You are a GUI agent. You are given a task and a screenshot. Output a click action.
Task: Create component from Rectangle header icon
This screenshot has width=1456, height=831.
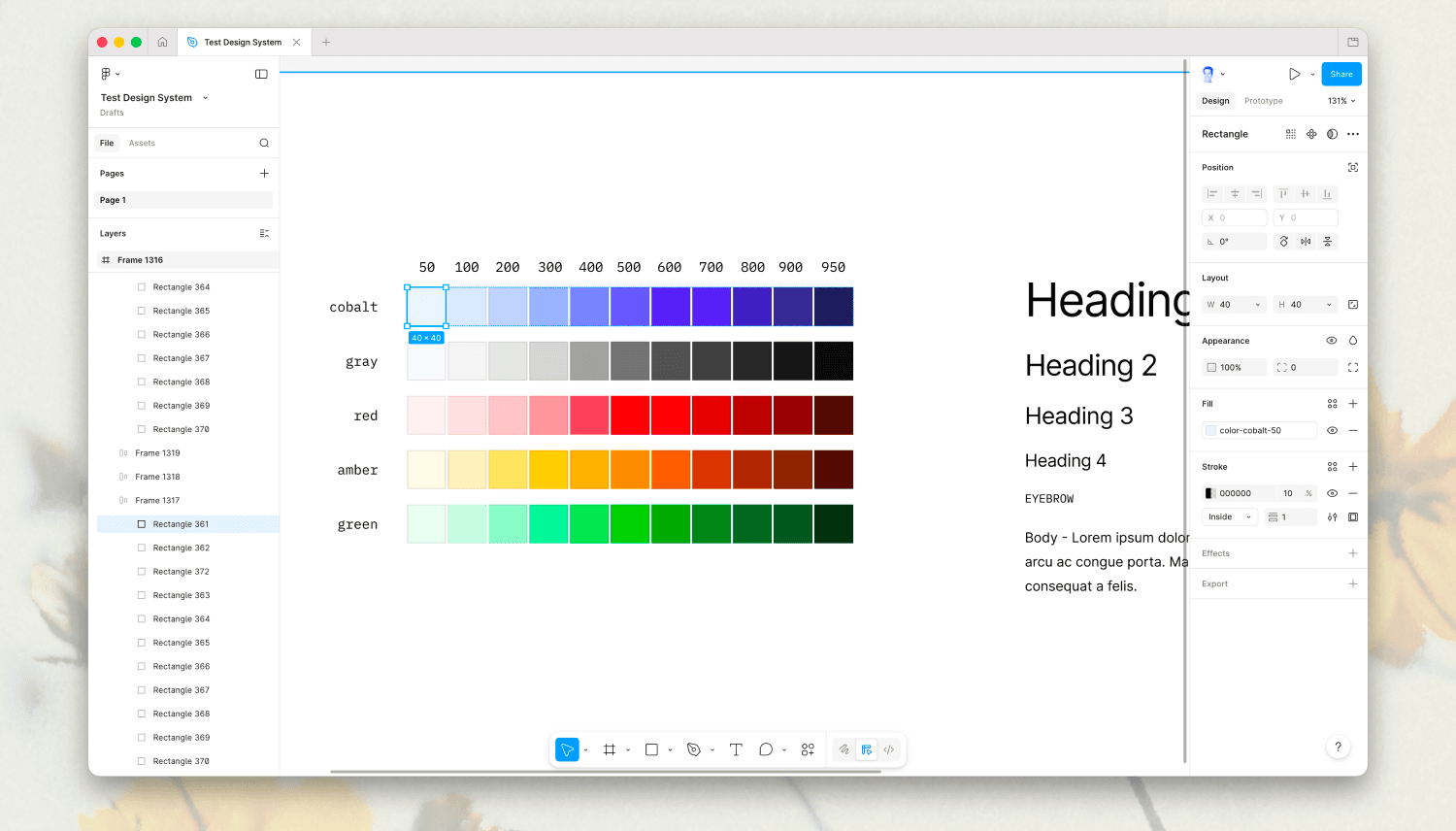(1311, 134)
